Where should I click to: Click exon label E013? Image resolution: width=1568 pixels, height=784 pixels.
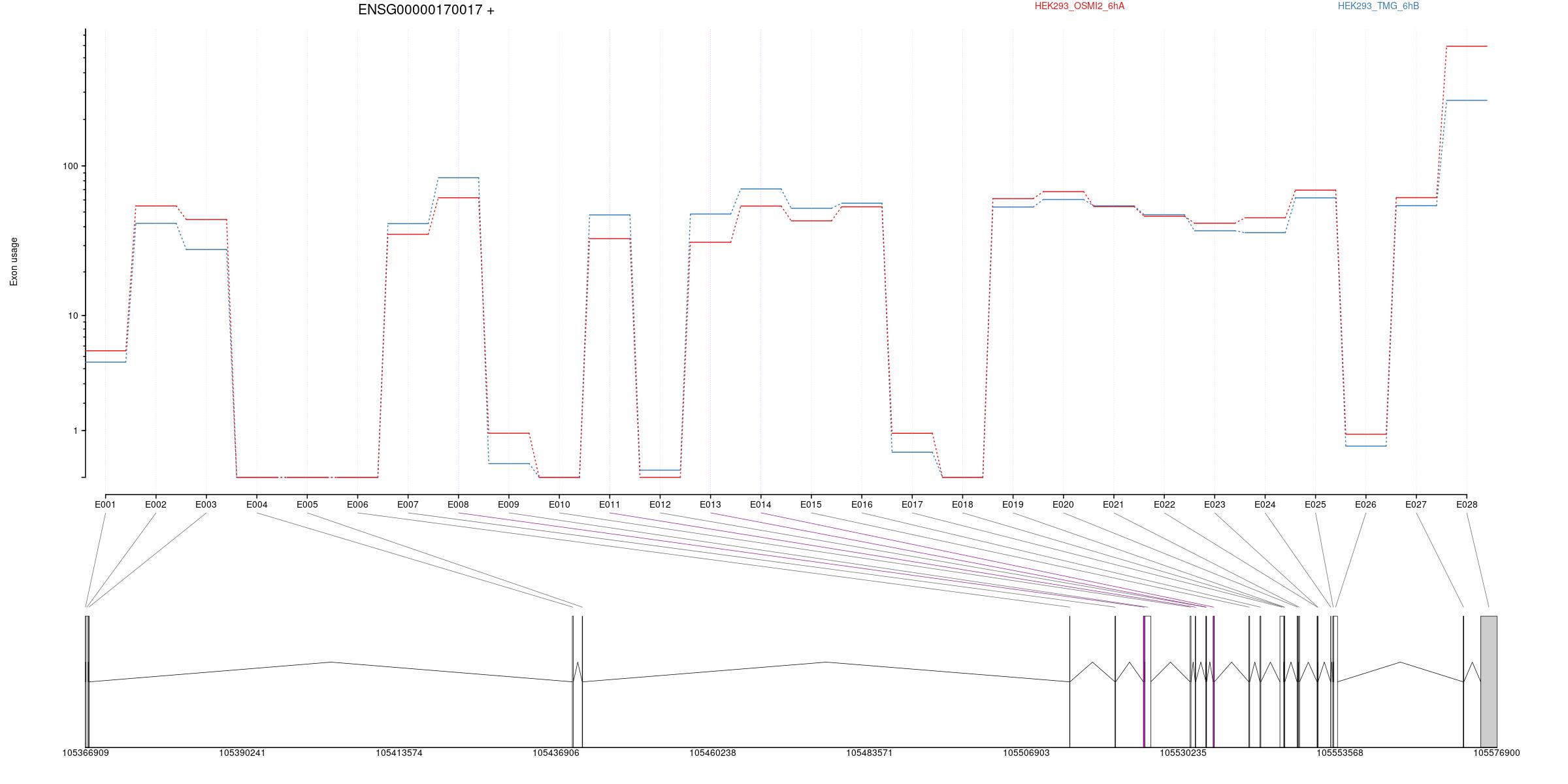click(710, 504)
